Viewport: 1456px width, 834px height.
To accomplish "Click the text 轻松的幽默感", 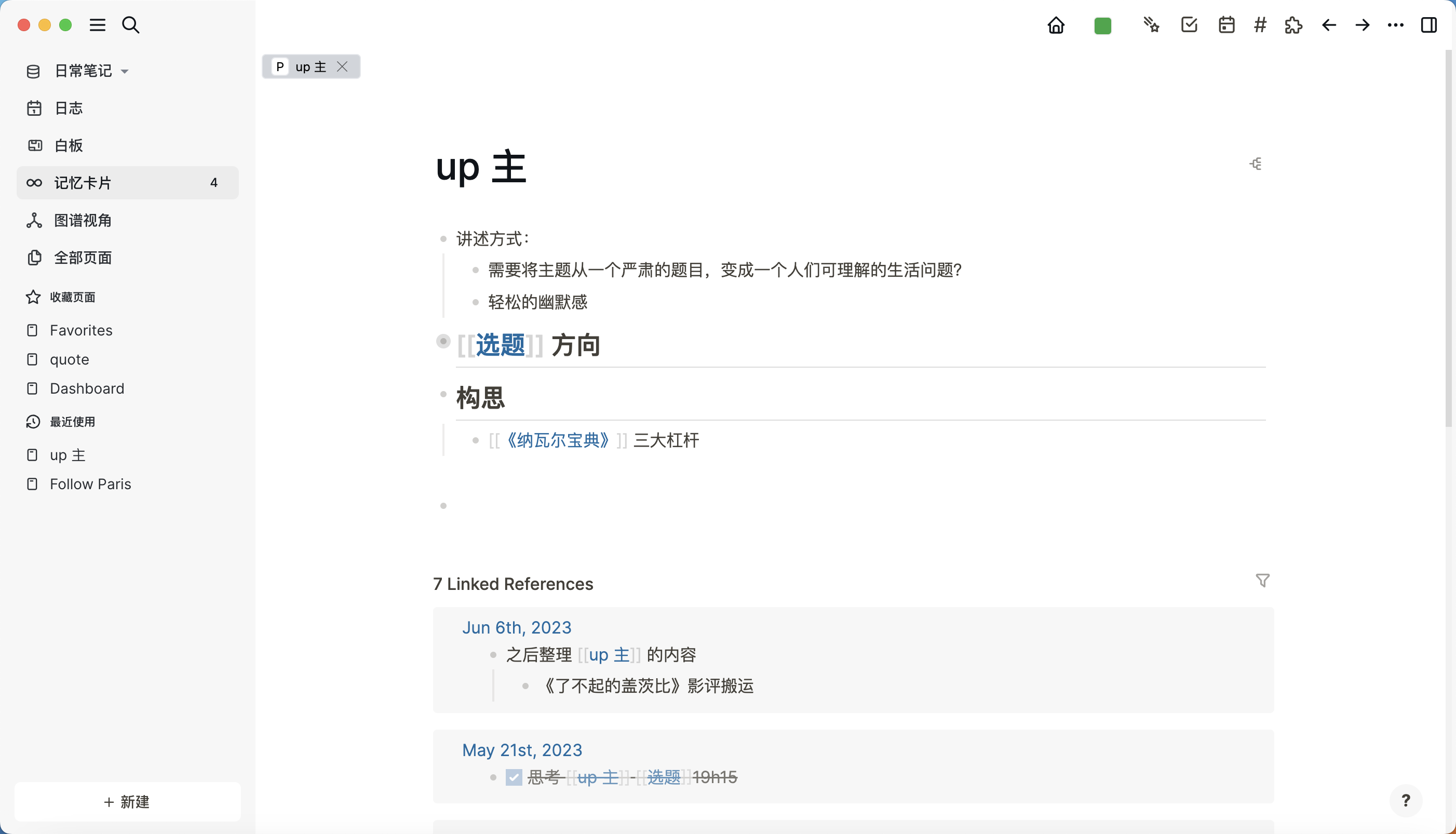I will tap(537, 302).
